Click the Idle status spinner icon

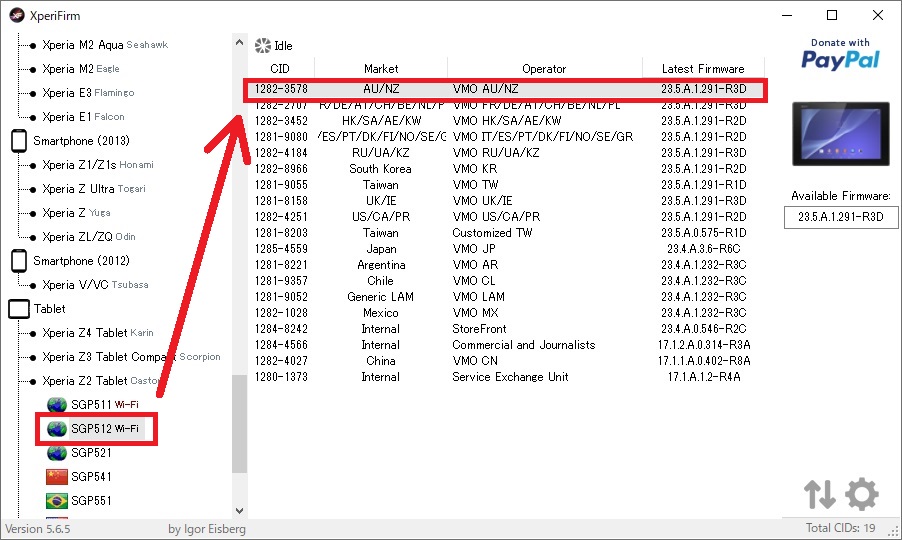click(263, 45)
